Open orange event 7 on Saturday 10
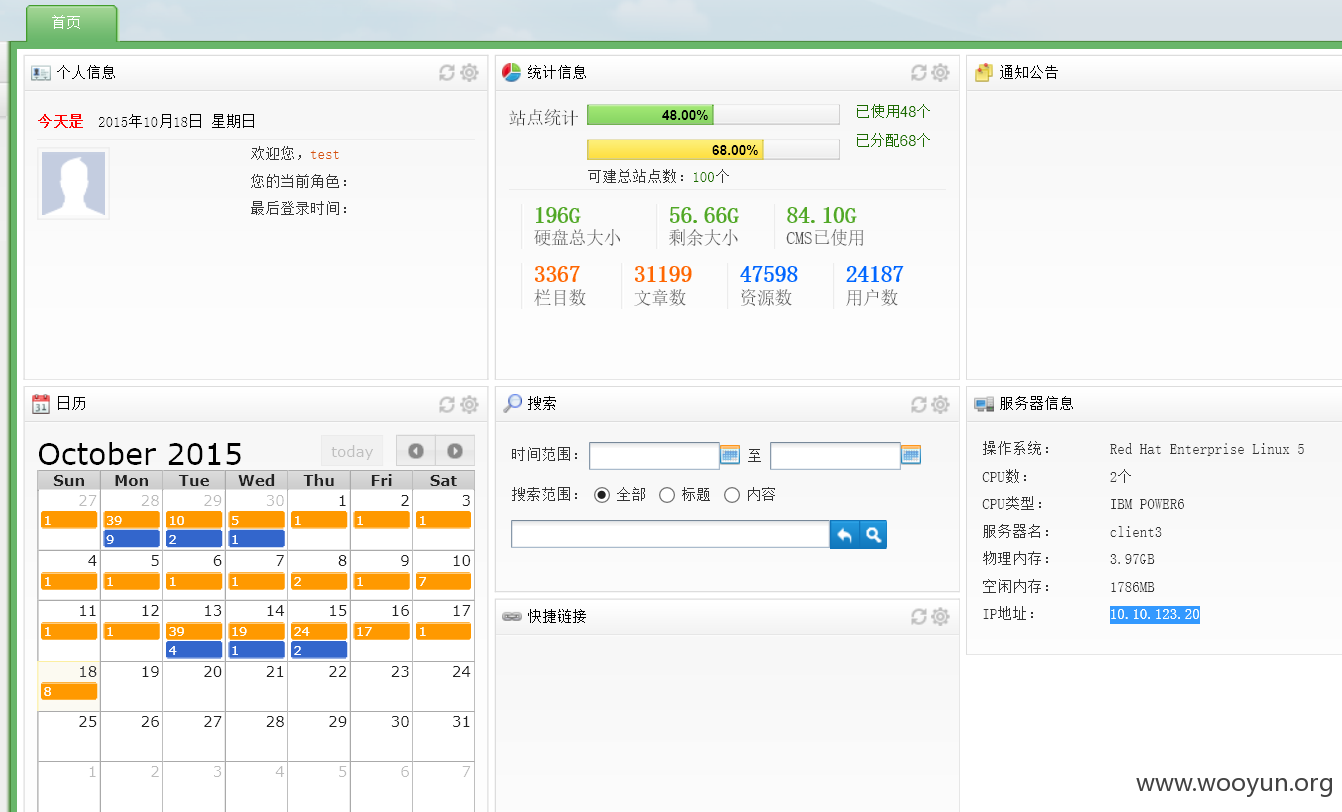 (443, 581)
